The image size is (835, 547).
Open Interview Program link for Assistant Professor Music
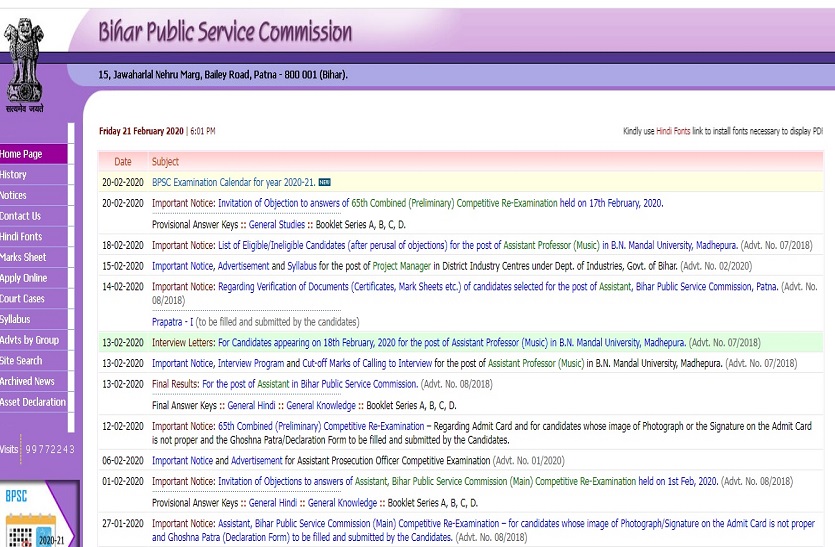pos(251,364)
